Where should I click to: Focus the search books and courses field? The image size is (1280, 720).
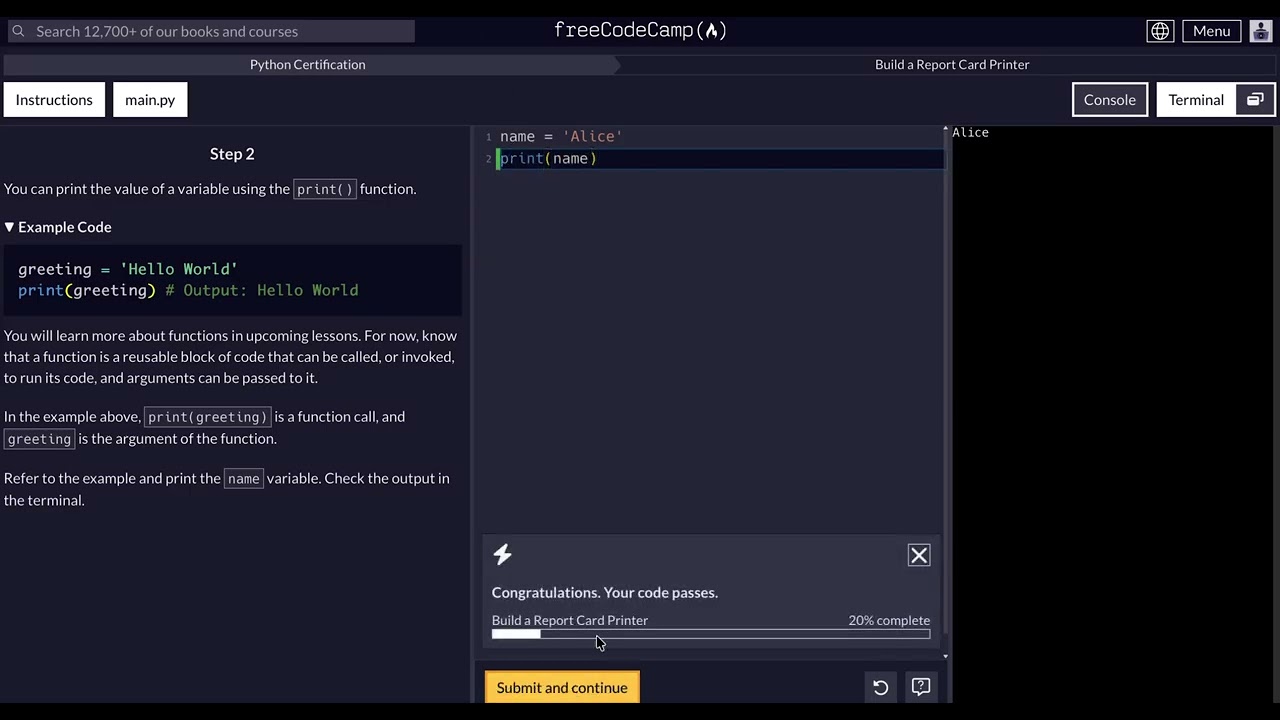click(210, 31)
